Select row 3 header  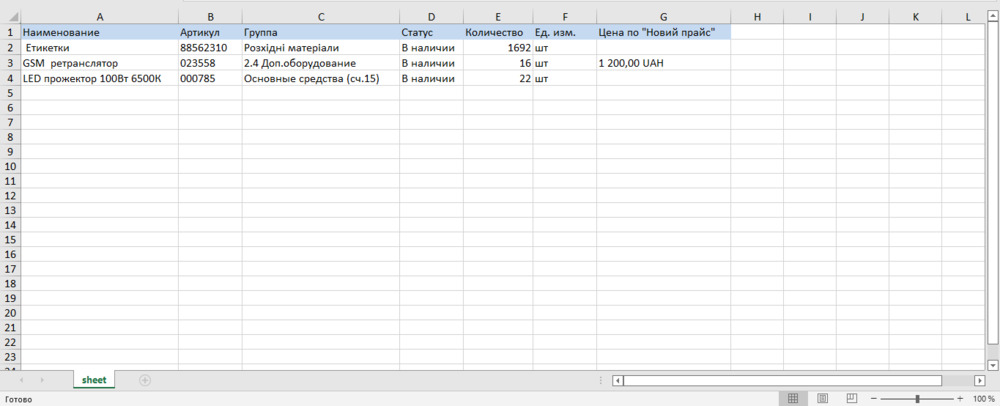10,63
